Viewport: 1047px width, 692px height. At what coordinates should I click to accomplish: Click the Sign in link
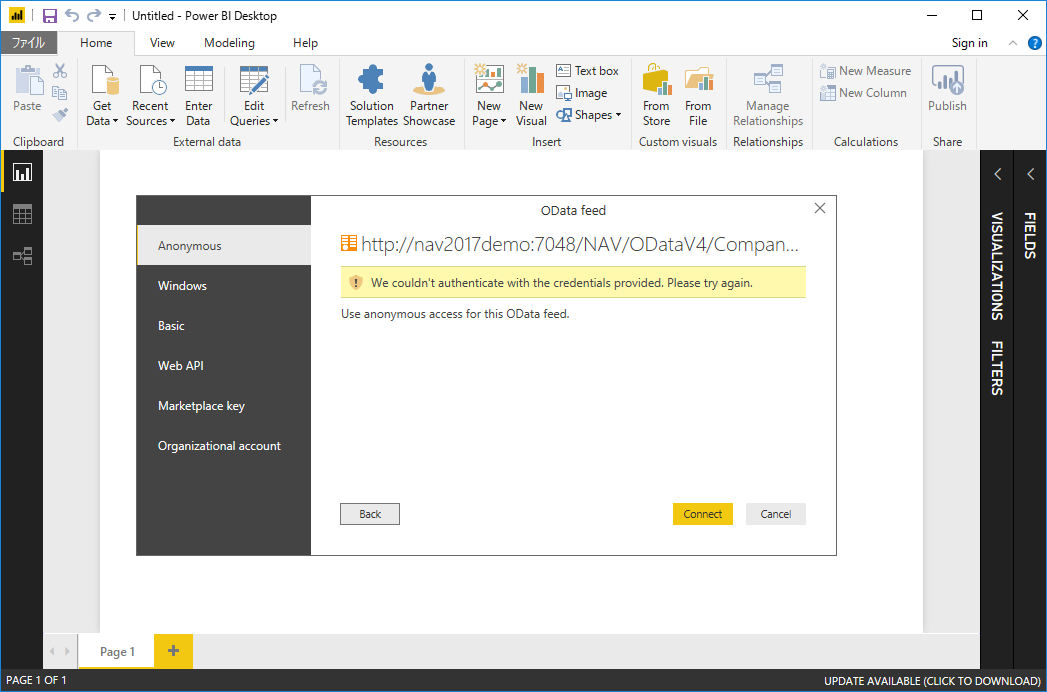[x=970, y=43]
